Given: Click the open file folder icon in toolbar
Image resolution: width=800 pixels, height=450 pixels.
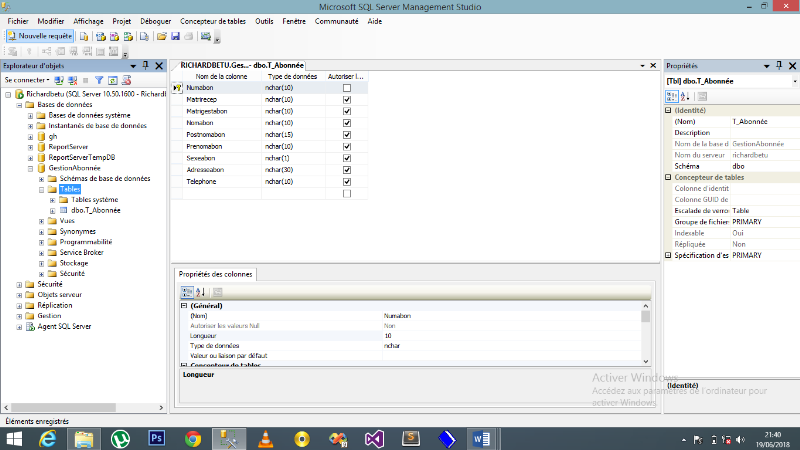Looking at the screenshot, I should (x=161, y=36).
